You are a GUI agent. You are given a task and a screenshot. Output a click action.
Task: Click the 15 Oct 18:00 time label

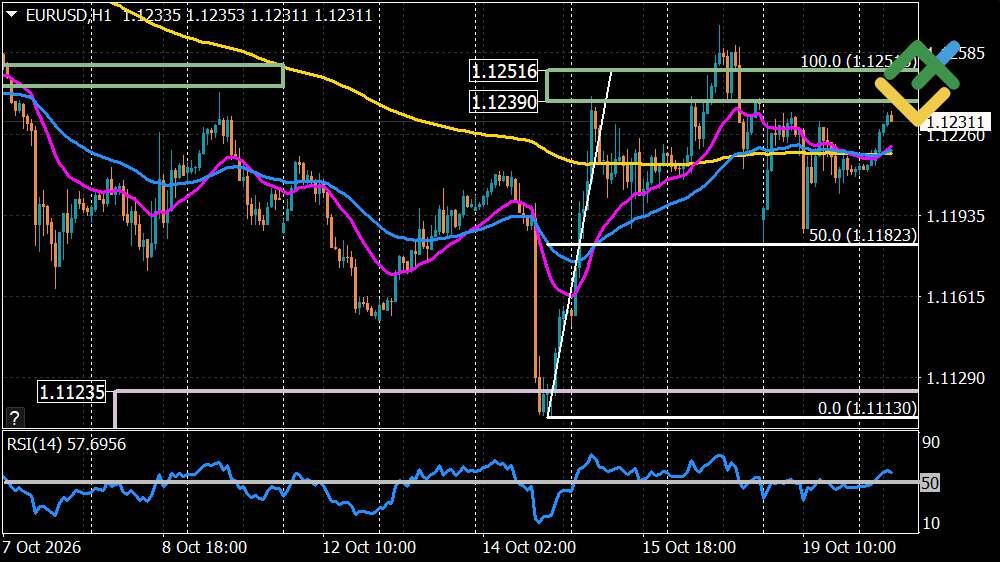[x=689, y=547]
